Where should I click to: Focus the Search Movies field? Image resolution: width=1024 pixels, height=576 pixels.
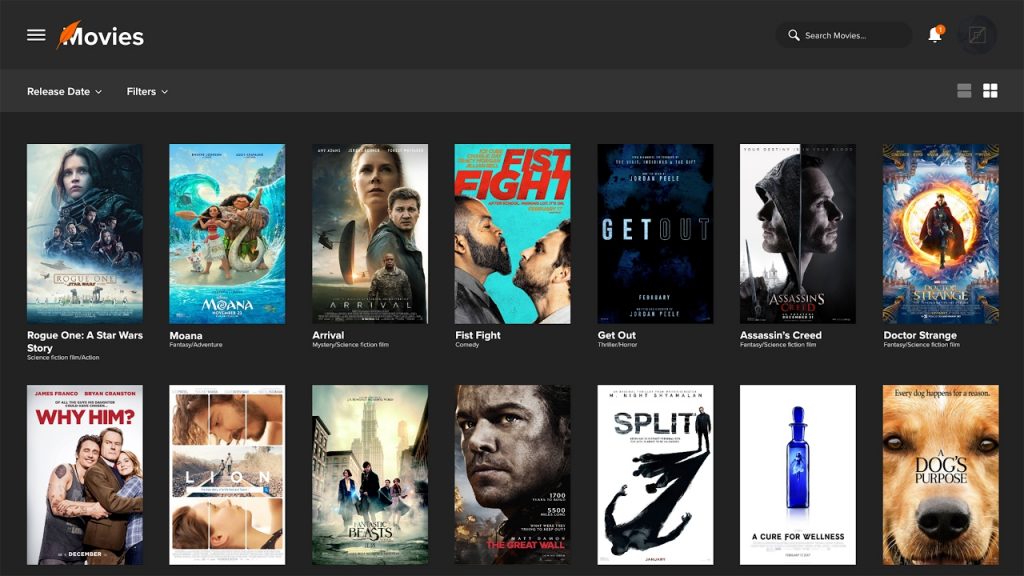pos(844,35)
